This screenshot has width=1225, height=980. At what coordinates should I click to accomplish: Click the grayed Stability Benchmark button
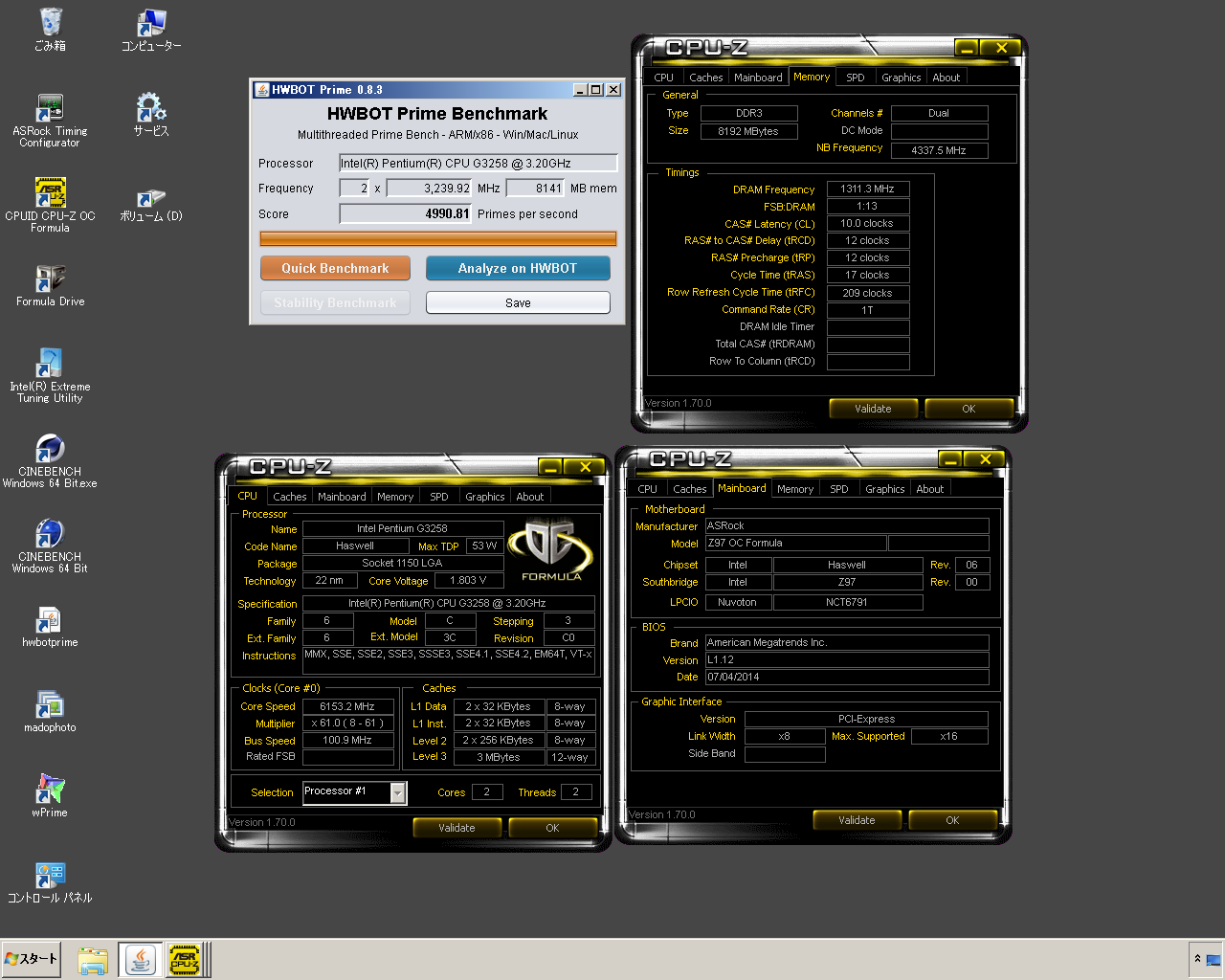(x=335, y=302)
